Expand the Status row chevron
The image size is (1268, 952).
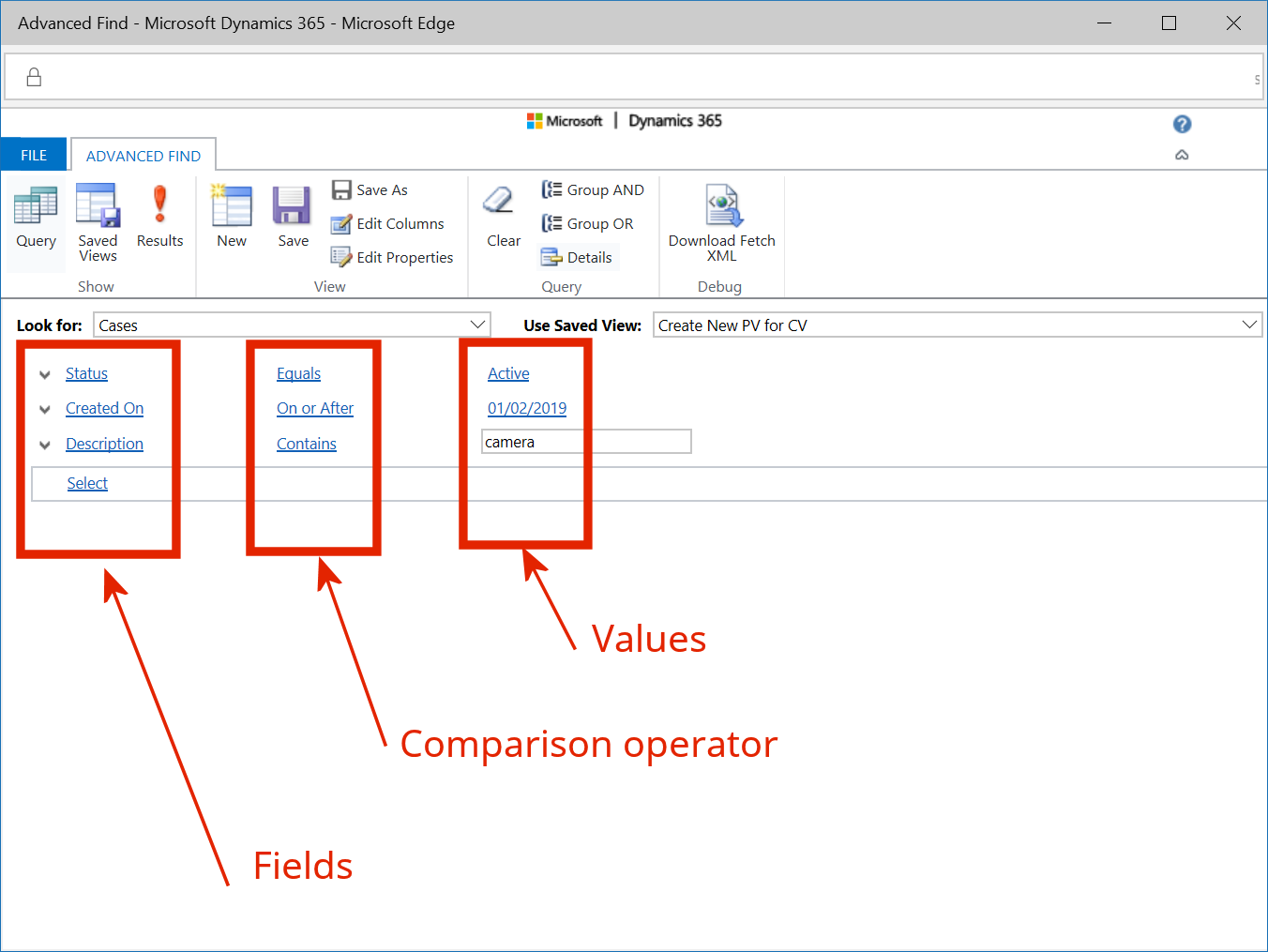point(44,374)
